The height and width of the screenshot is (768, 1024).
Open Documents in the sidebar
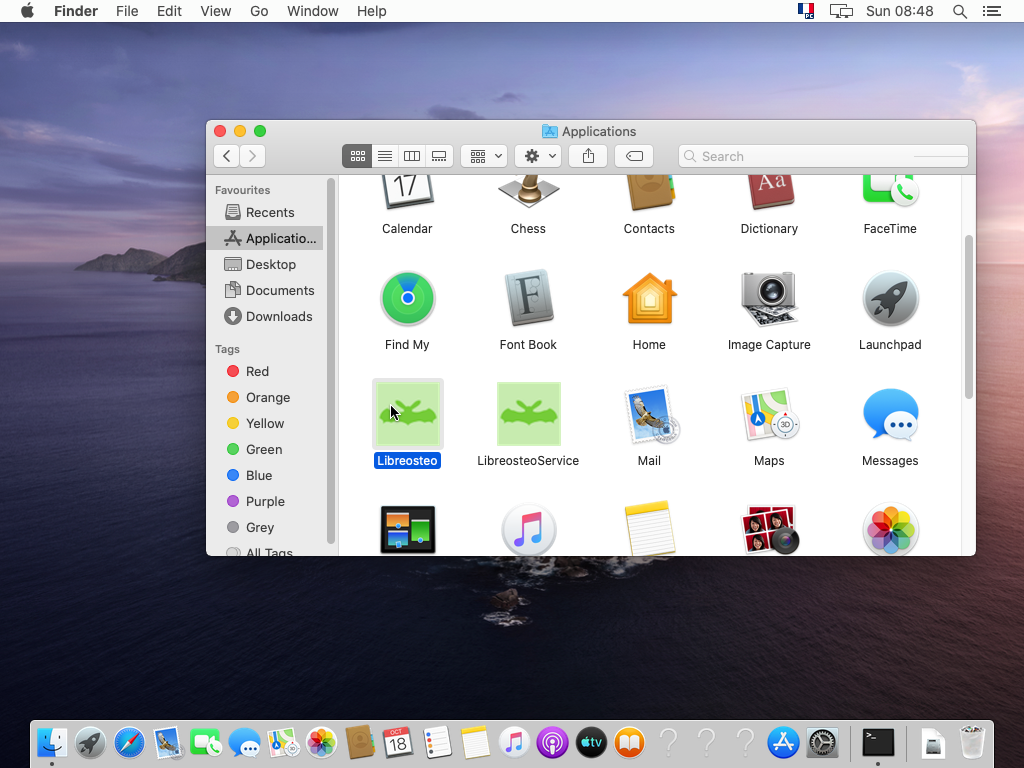pos(268,291)
